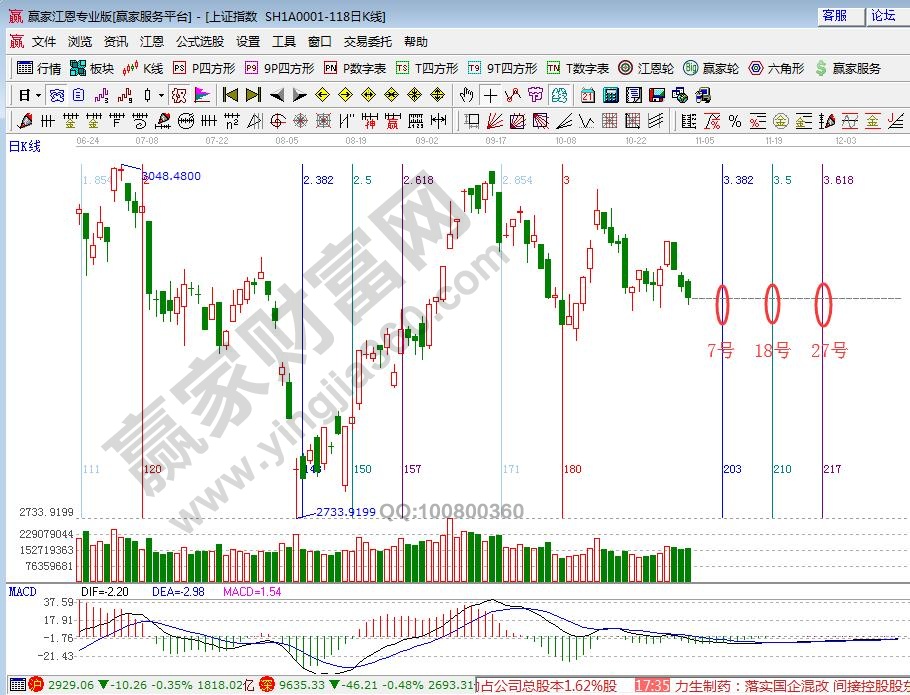The height and width of the screenshot is (695, 910).
Task: Click the 论坛 button
Action: [x=883, y=15]
